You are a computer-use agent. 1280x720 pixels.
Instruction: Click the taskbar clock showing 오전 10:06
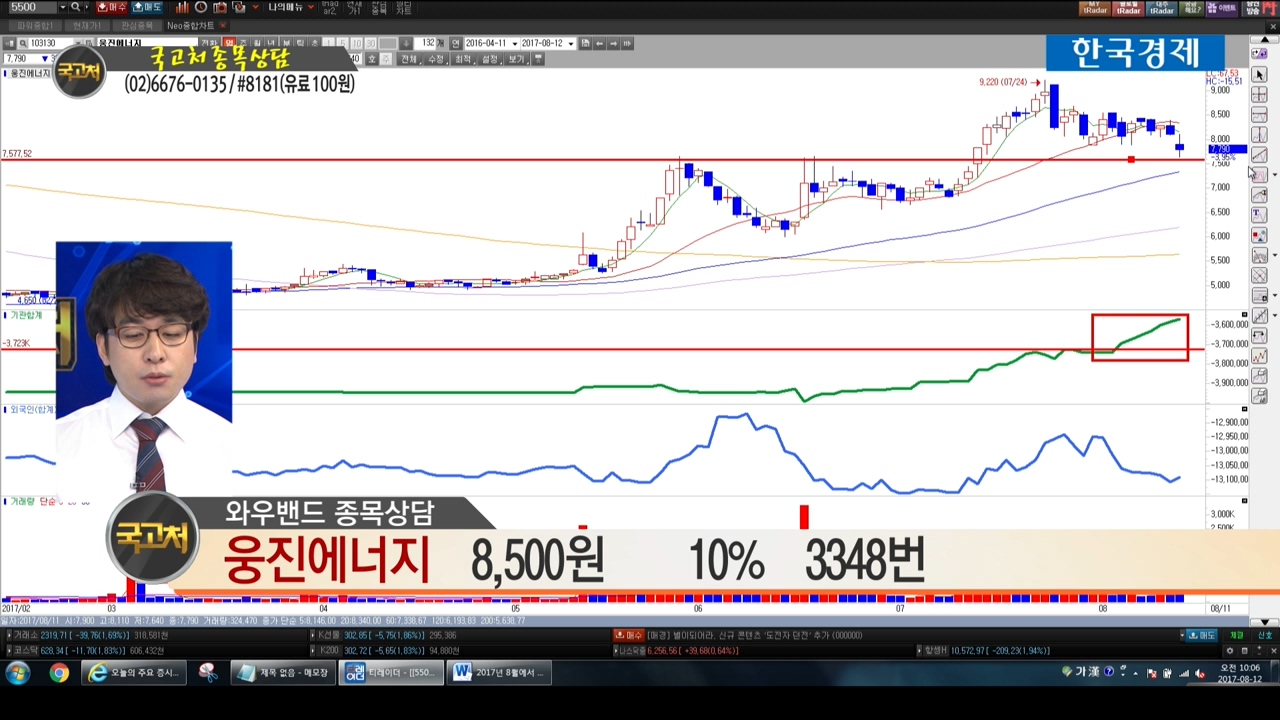click(x=1240, y=673)
